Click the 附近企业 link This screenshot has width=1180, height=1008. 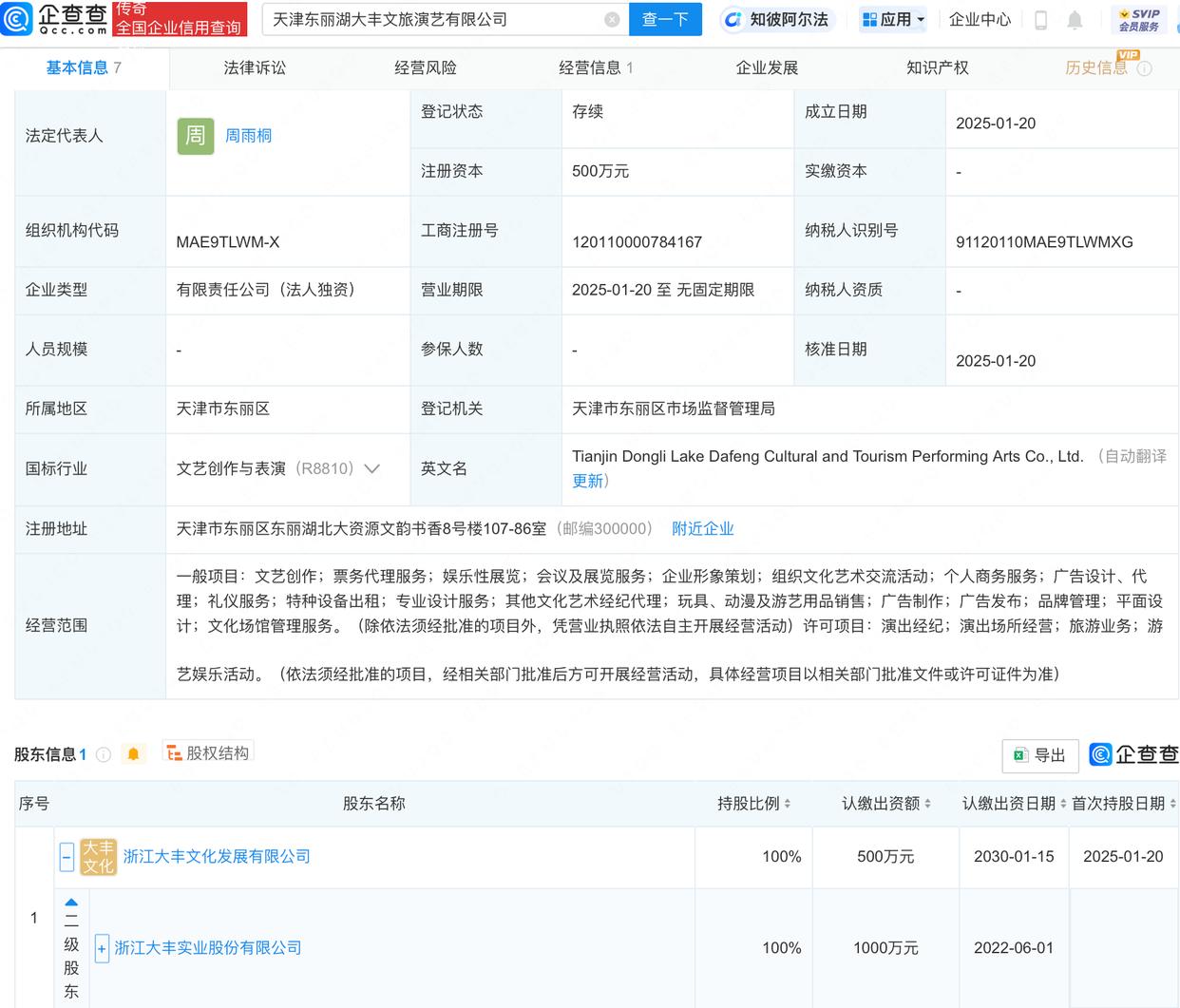[x=702, y=528]
